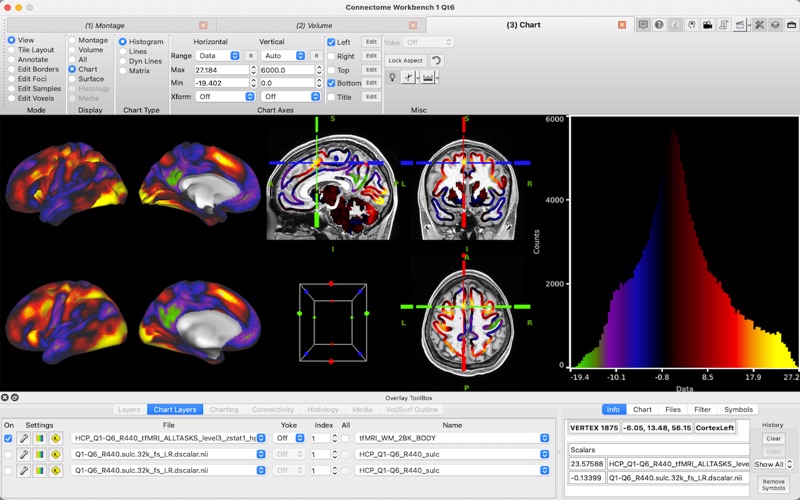Viewport: 800px width, 500px height.
Task: Open wrench settings for third chart layer
Action: pos(23,470)
